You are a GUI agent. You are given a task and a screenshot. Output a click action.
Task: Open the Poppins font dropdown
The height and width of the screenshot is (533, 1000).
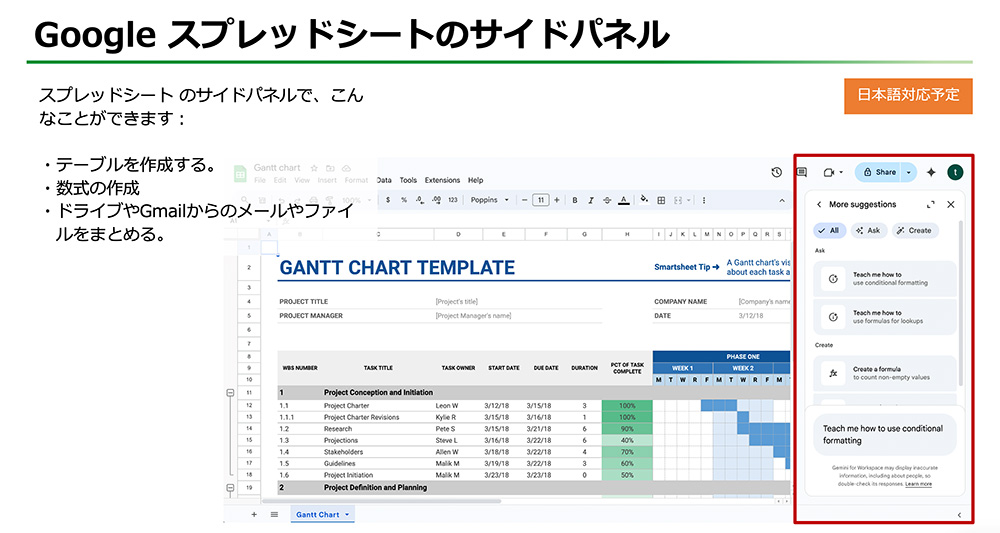point(490,200)
